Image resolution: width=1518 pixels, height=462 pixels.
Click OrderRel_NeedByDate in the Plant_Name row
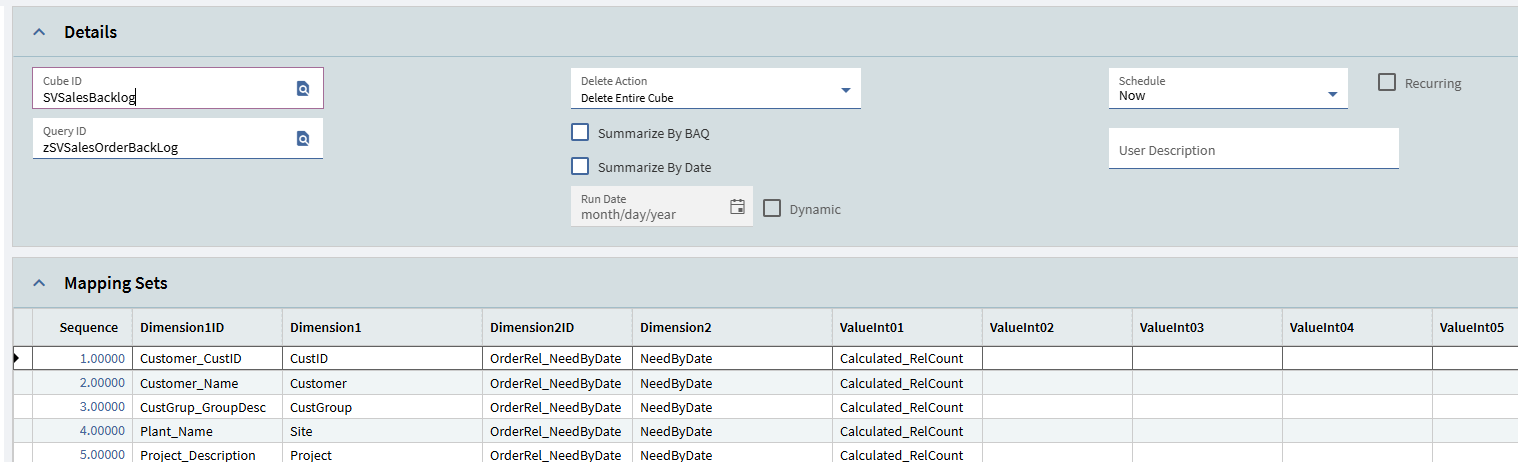tap(557, 431)
